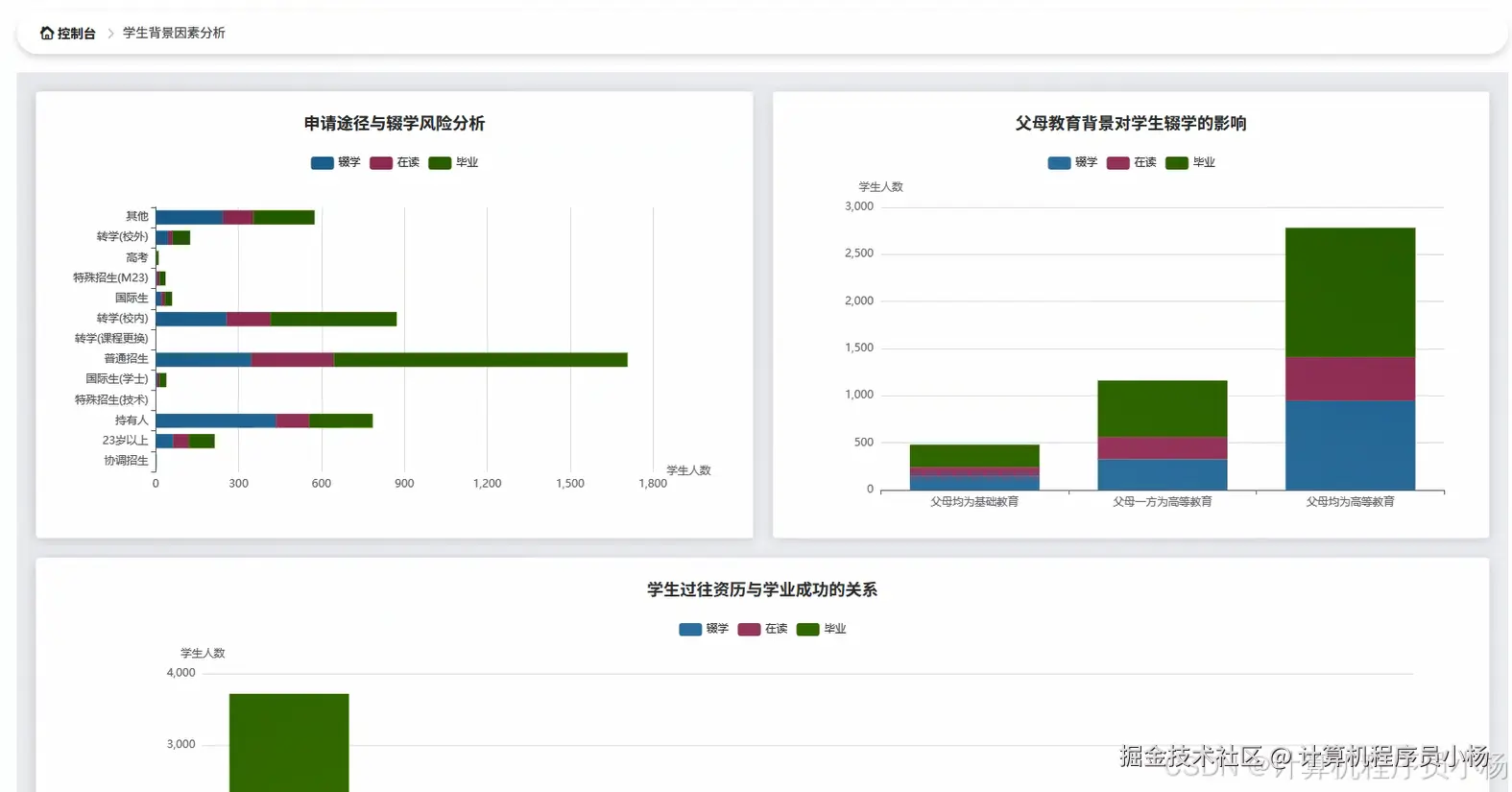Disable 毕业 legend in 学生过往资历与学业成功的关系 chart

tap(822, 630)
